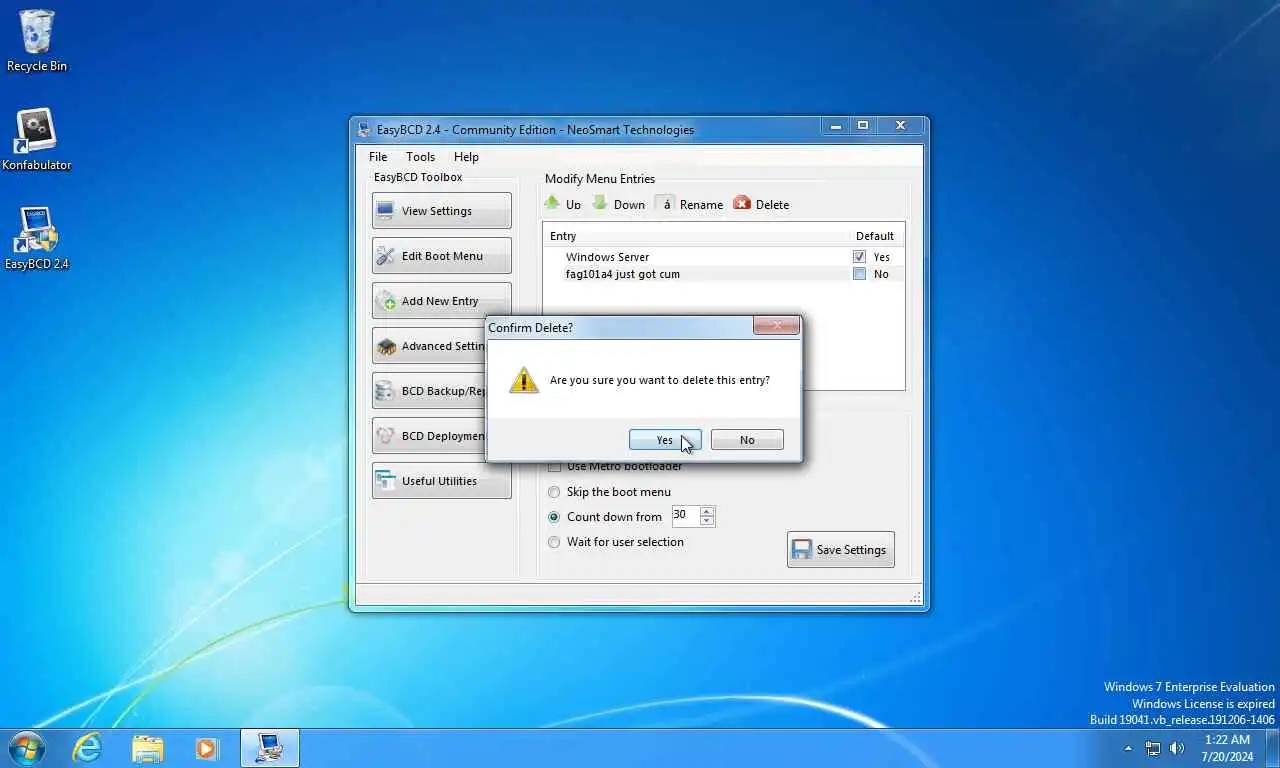This screenshot has height=768, width=1280.
Task: Open Edit Boot Menu page
Action: [441, 256]
